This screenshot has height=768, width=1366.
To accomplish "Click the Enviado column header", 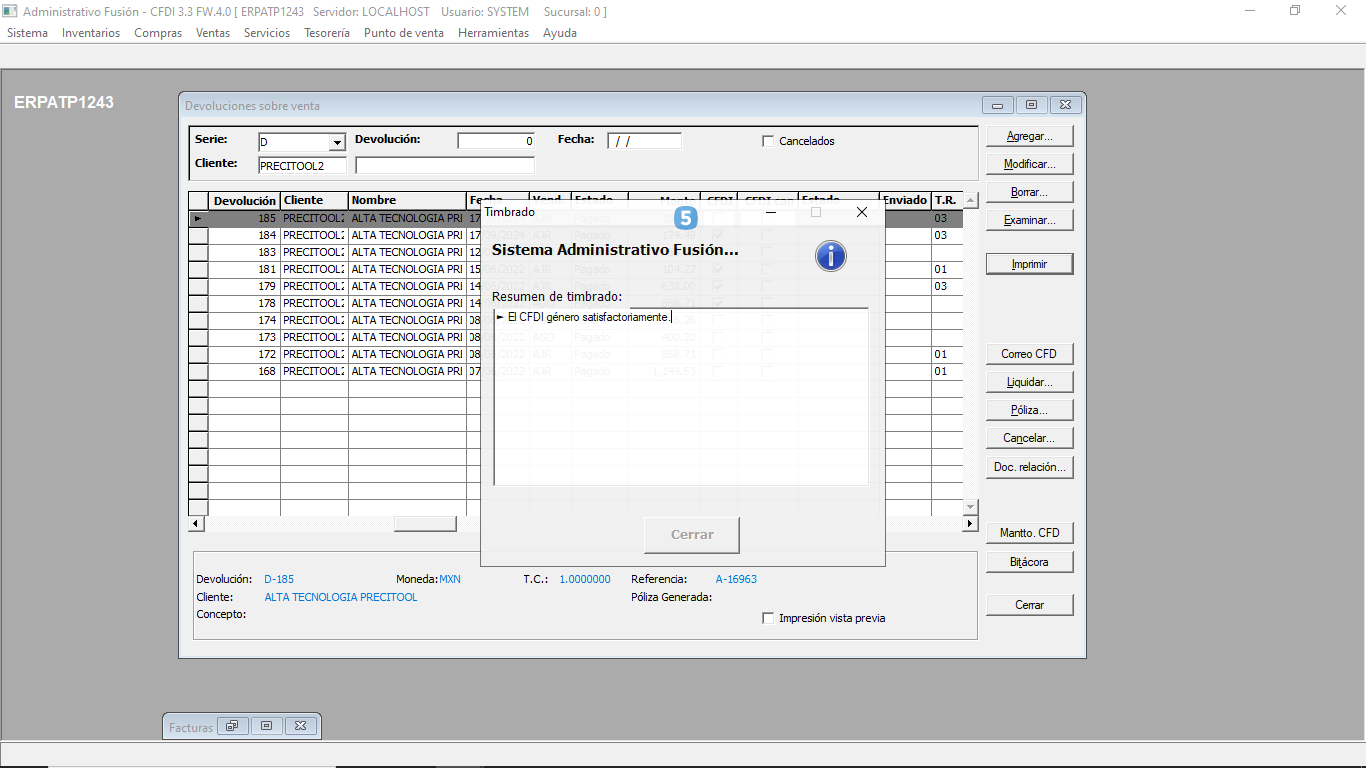I will pos(905,201).
